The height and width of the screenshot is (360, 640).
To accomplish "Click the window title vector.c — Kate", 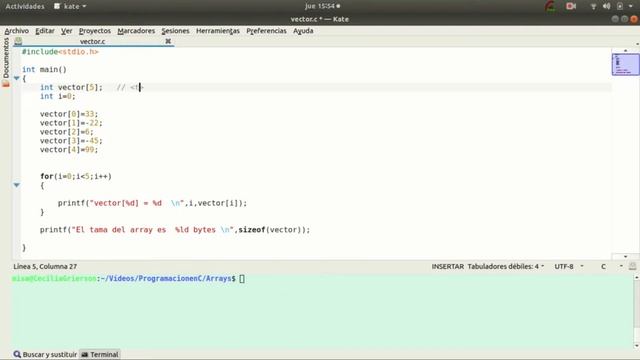I will click(320, 19).
